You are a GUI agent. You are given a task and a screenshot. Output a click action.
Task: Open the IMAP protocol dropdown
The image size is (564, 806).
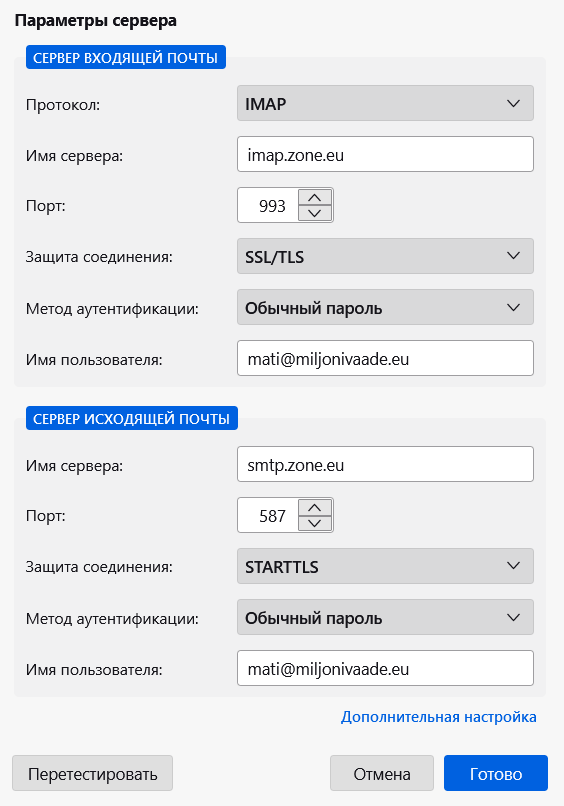pos(385,103)
